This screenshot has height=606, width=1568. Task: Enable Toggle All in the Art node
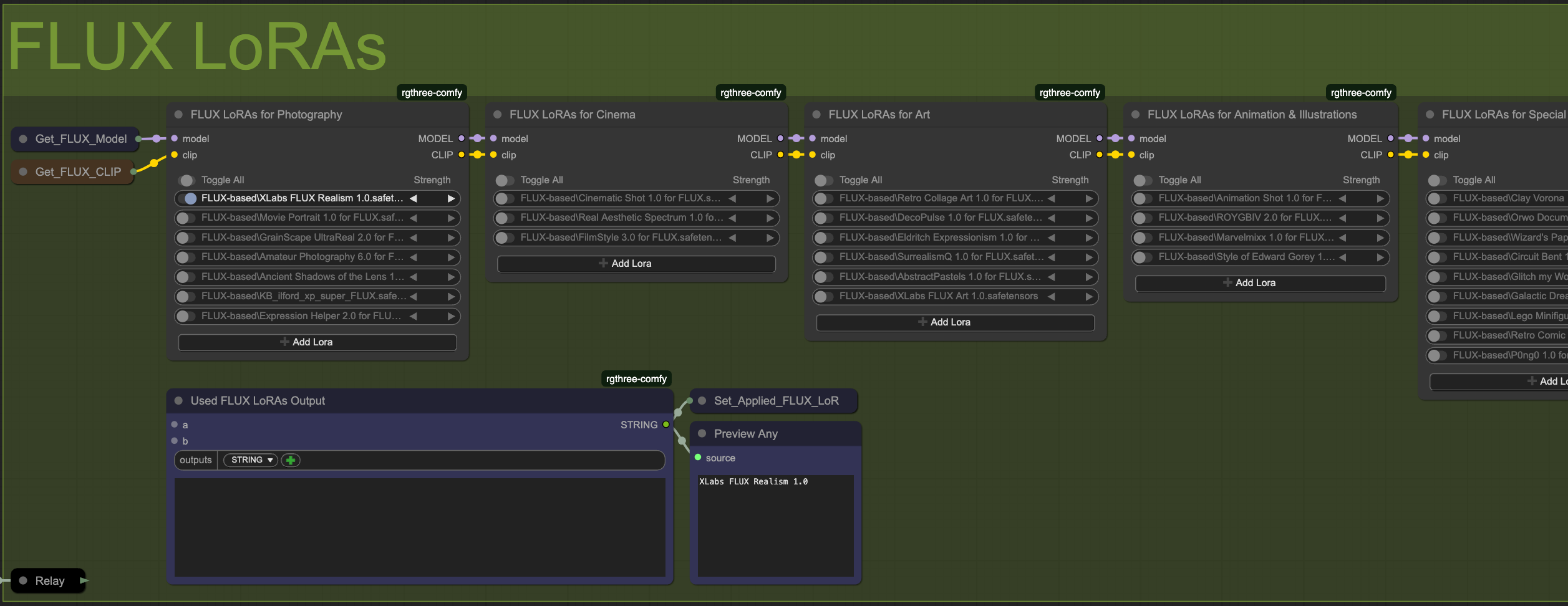click(x=824, y=180)
